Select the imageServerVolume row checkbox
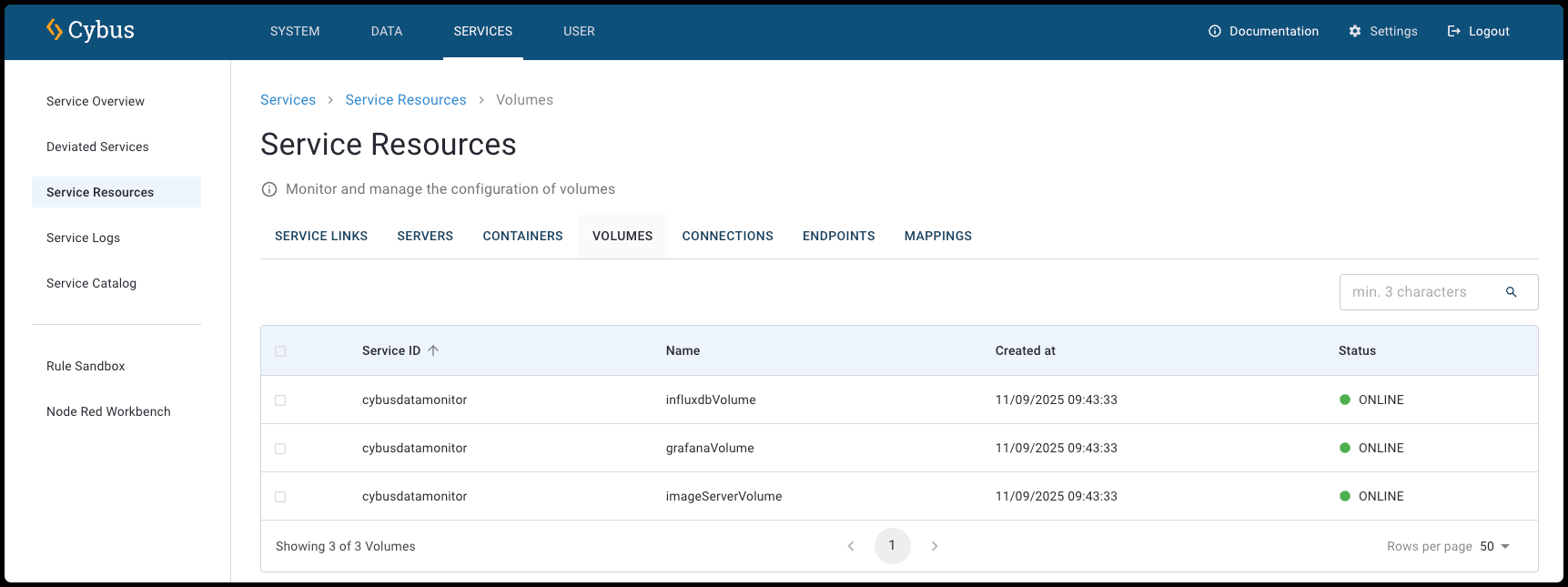Image resolution: width=1568 pixels, height=587 pixels. 280,497
